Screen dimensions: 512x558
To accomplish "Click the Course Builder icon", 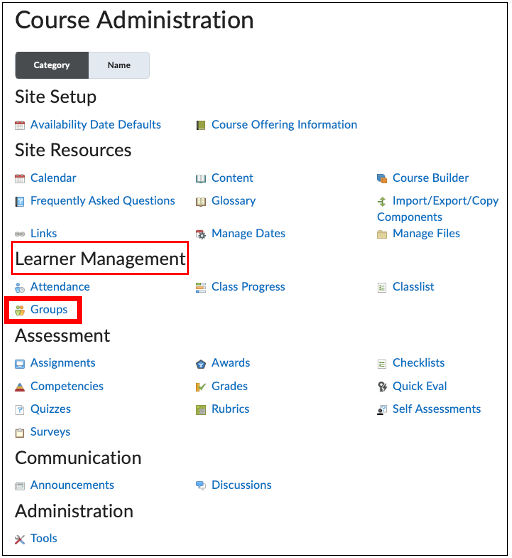I will coord(382,178).
